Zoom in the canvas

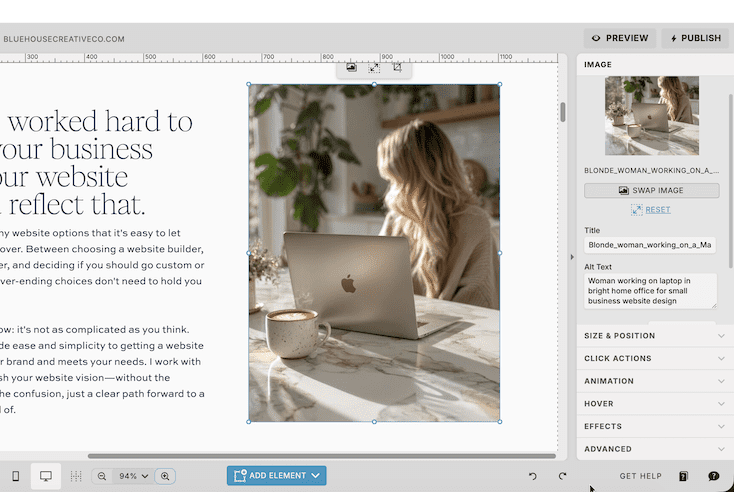(x=165, y=476)
